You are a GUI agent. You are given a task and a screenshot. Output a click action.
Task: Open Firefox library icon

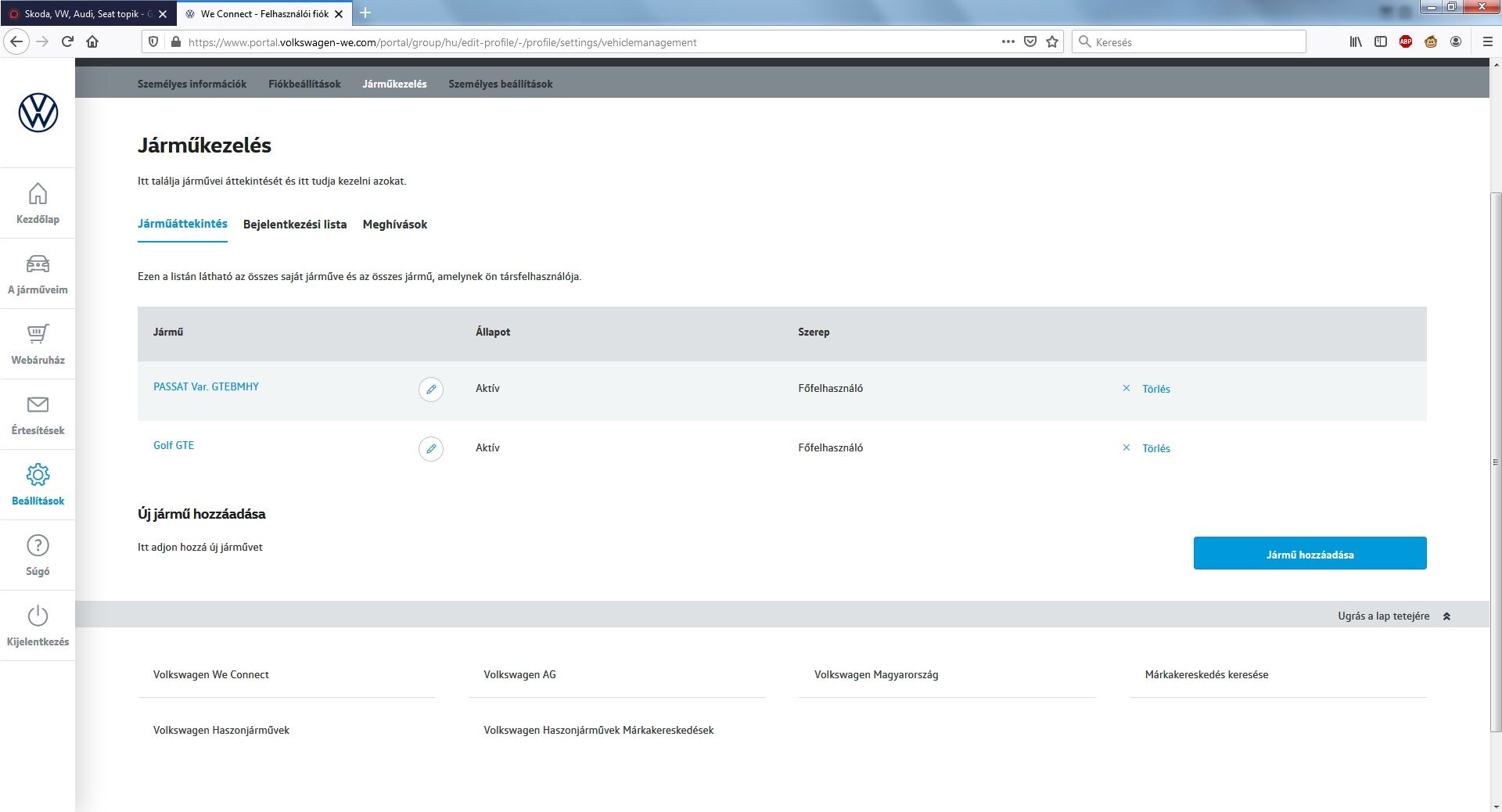point(1356,41)
